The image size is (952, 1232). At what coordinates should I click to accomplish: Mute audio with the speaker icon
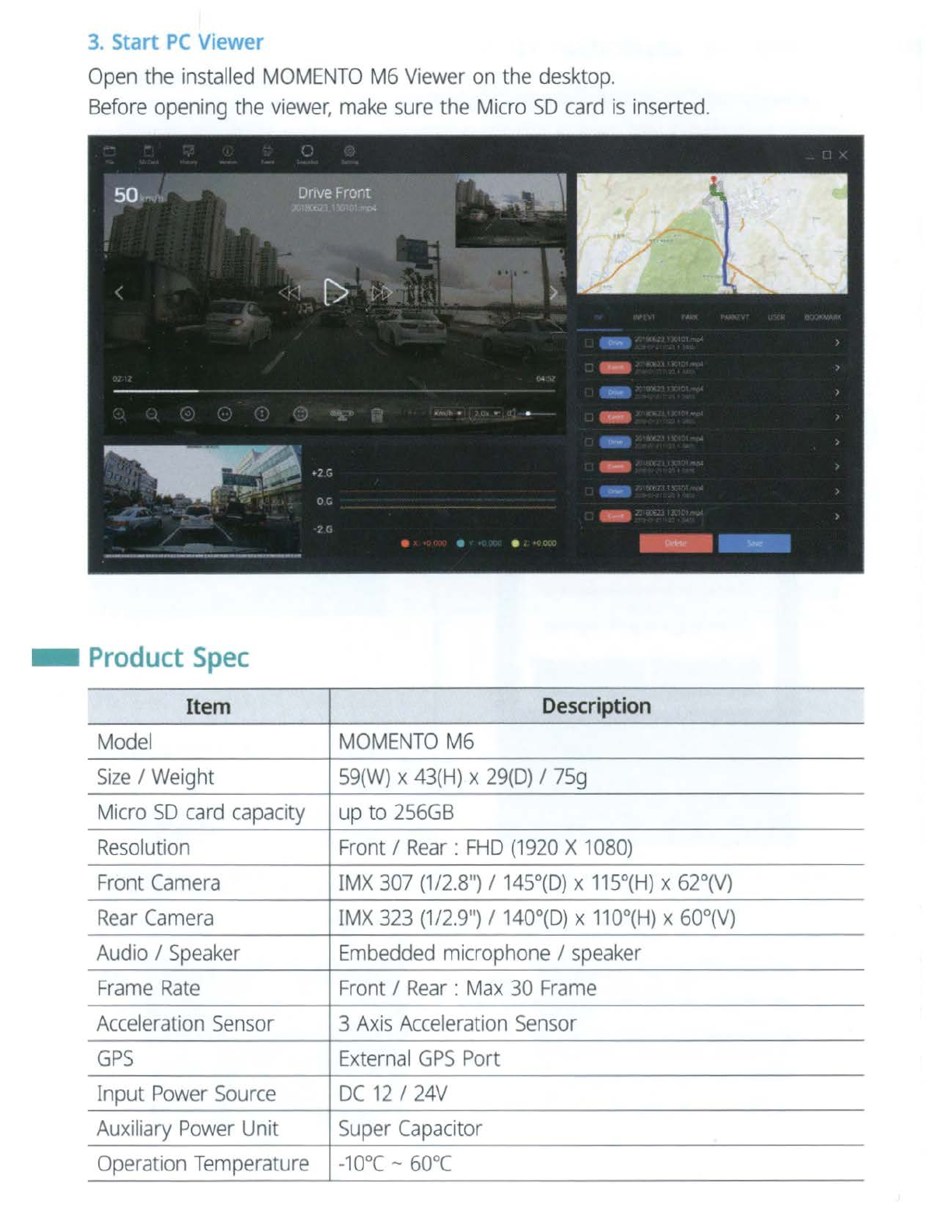coord(512,413)
